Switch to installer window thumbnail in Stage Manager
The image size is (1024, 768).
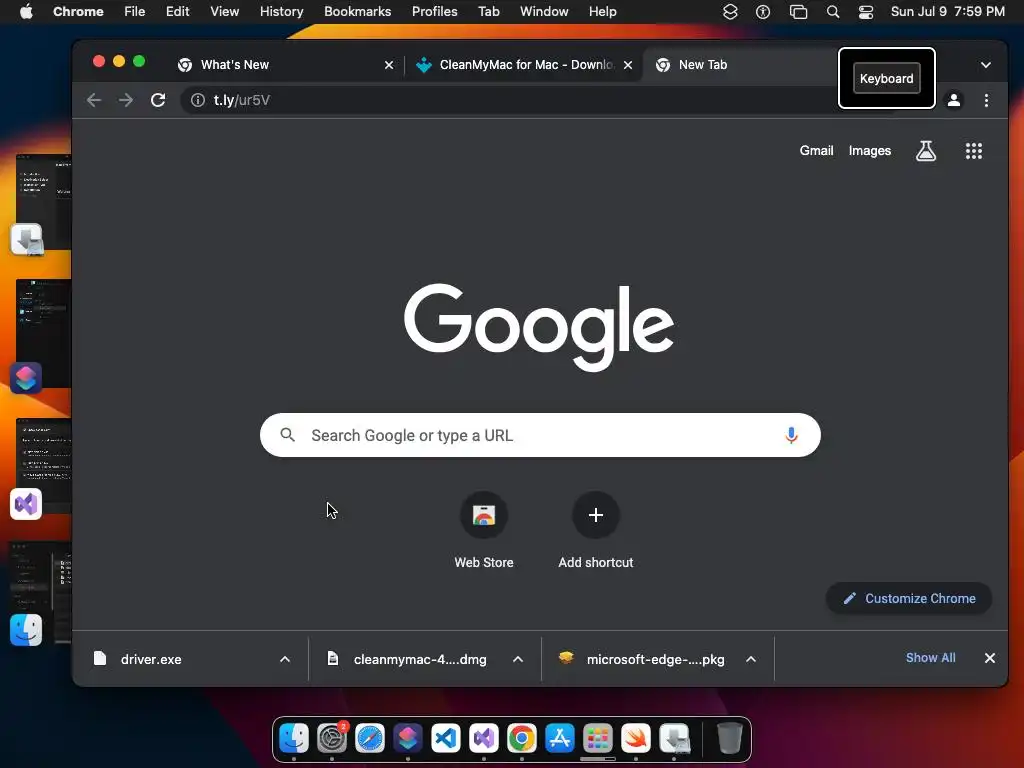tap(40, 204)
